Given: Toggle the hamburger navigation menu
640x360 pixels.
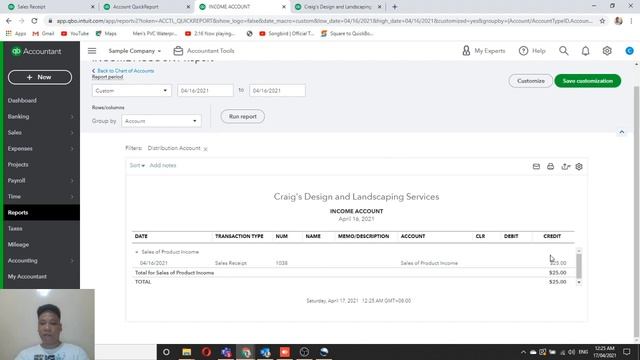Looking at the screenshot, I should (92, 51).
